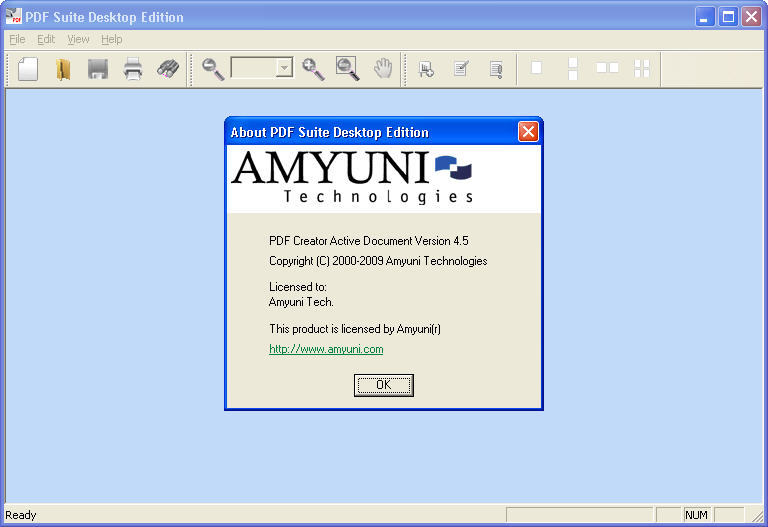Image resolution: width=768 pixels, height=527 pixels.
Task: Choose two-page facing layout icon
Action: pos(607,68)
